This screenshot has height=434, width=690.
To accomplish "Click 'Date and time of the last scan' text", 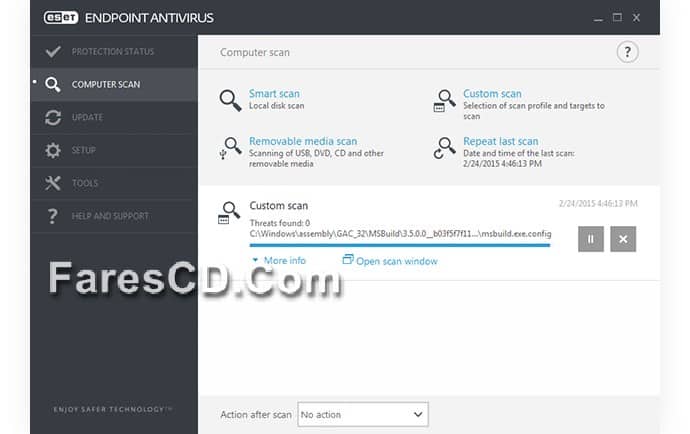I will pyautogui.click(x=518, y=153).
